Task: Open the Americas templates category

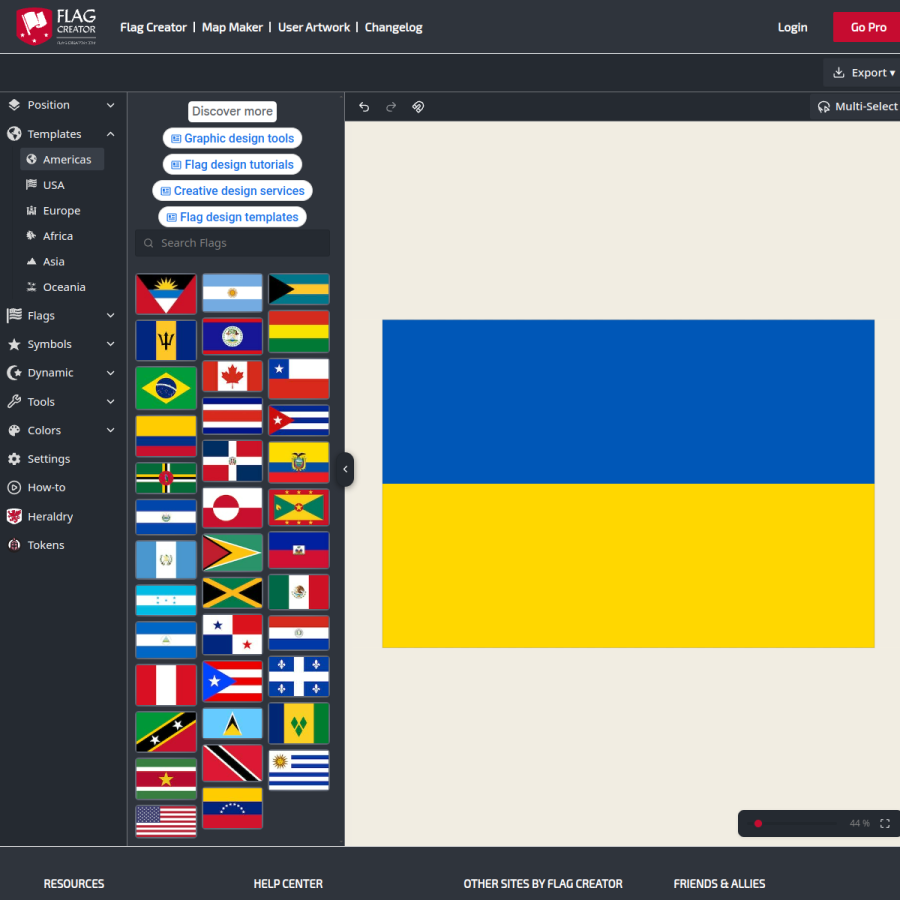Action: pos(62,159)
